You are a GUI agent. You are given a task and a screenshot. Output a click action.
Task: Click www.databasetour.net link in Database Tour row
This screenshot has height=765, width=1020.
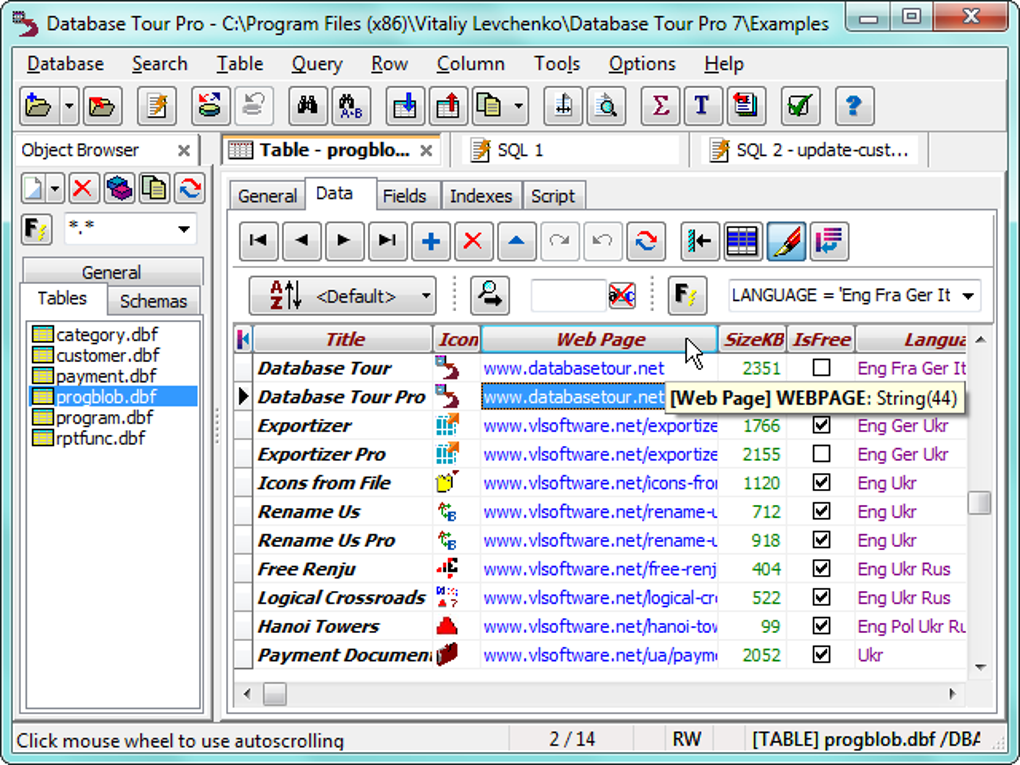573,368
